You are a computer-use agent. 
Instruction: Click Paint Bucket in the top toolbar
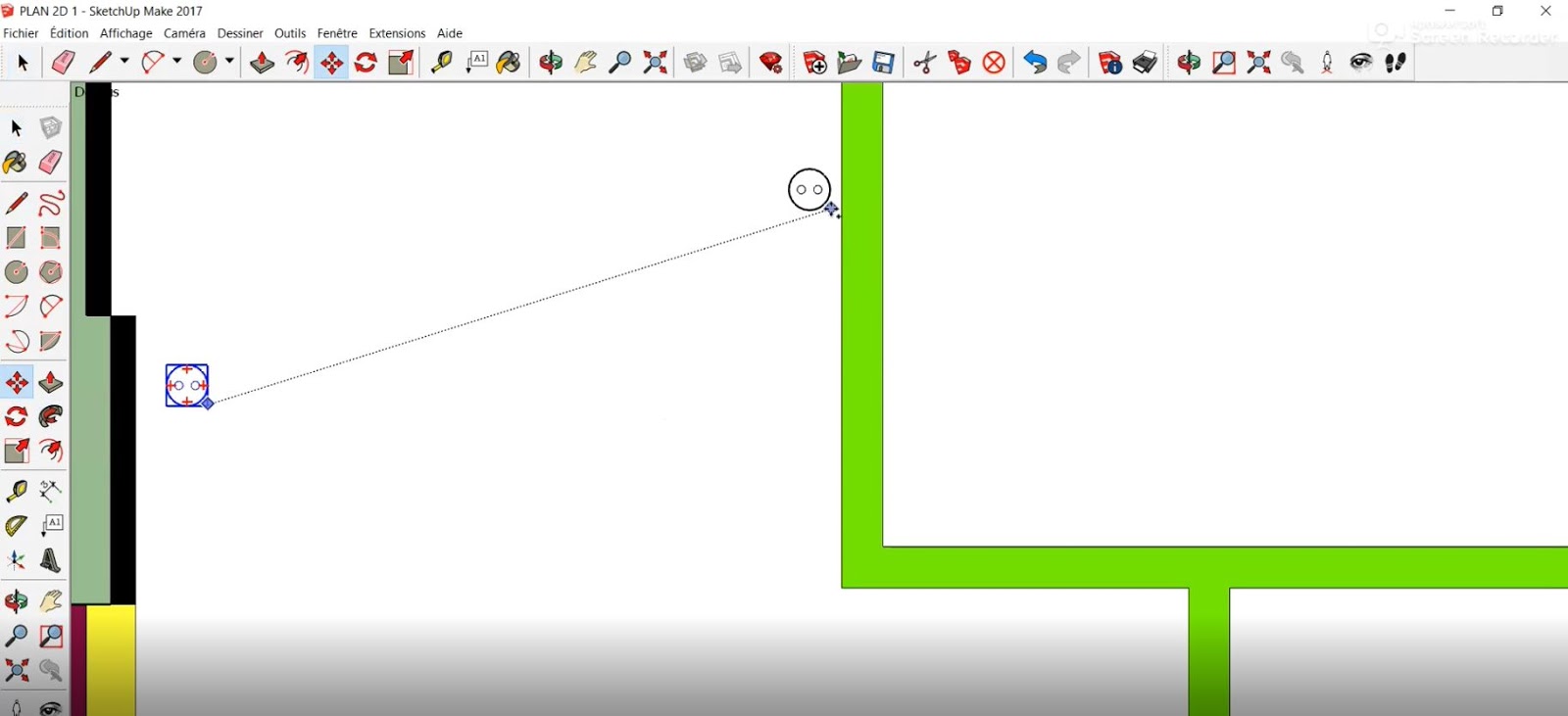coord(509,63)
